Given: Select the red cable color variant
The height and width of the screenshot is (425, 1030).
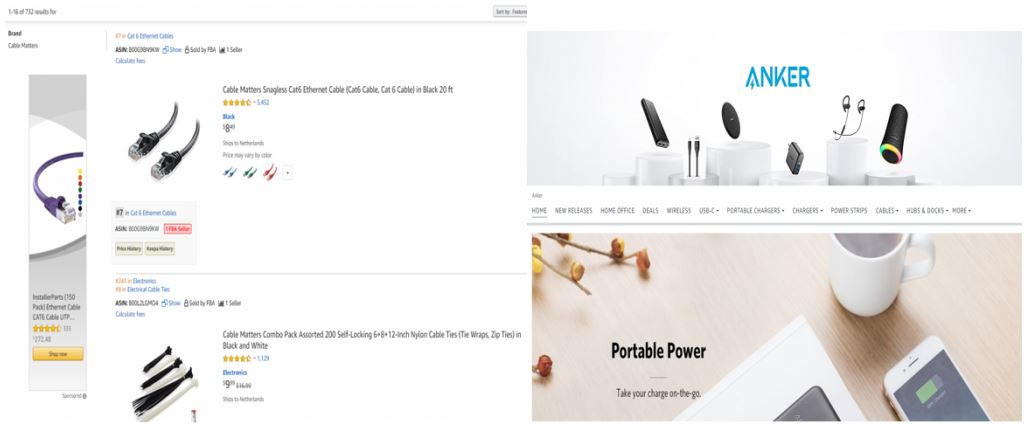Looking at the screenshot, I should 270,172.
